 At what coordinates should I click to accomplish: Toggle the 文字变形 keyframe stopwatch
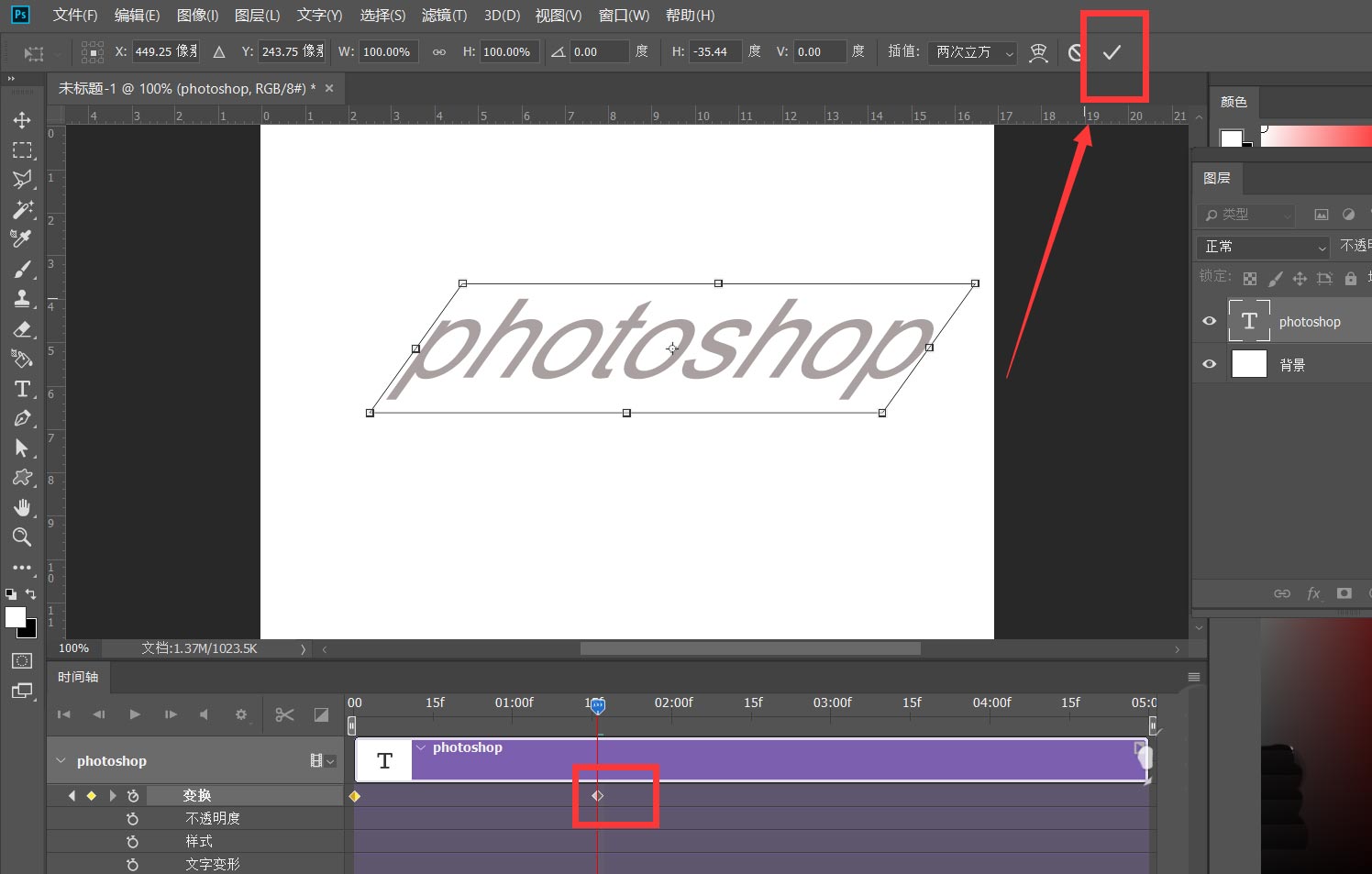pos(133,865)
